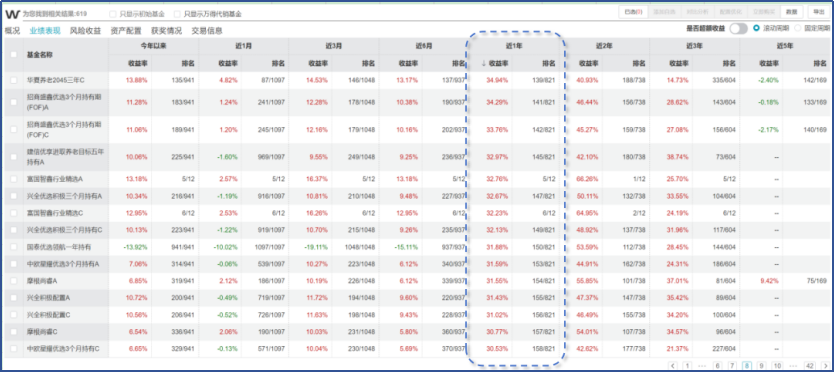
Task: Click the 数据 button
Action: click(x=791, y=12)
